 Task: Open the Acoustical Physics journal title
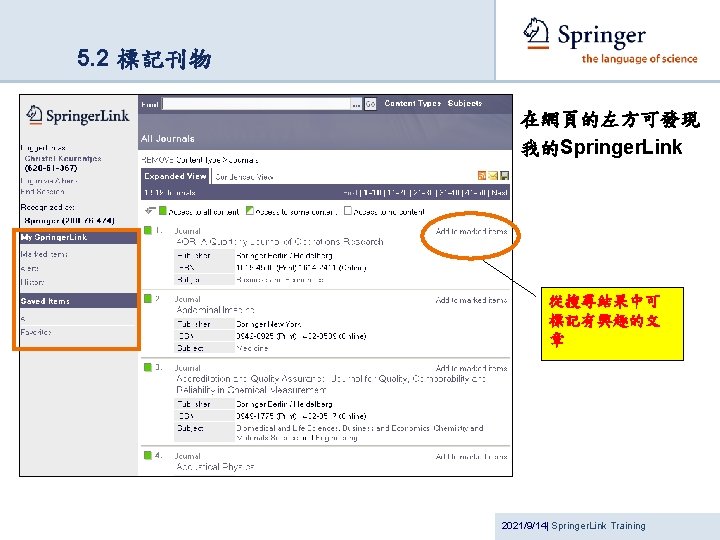pos(215,467)
